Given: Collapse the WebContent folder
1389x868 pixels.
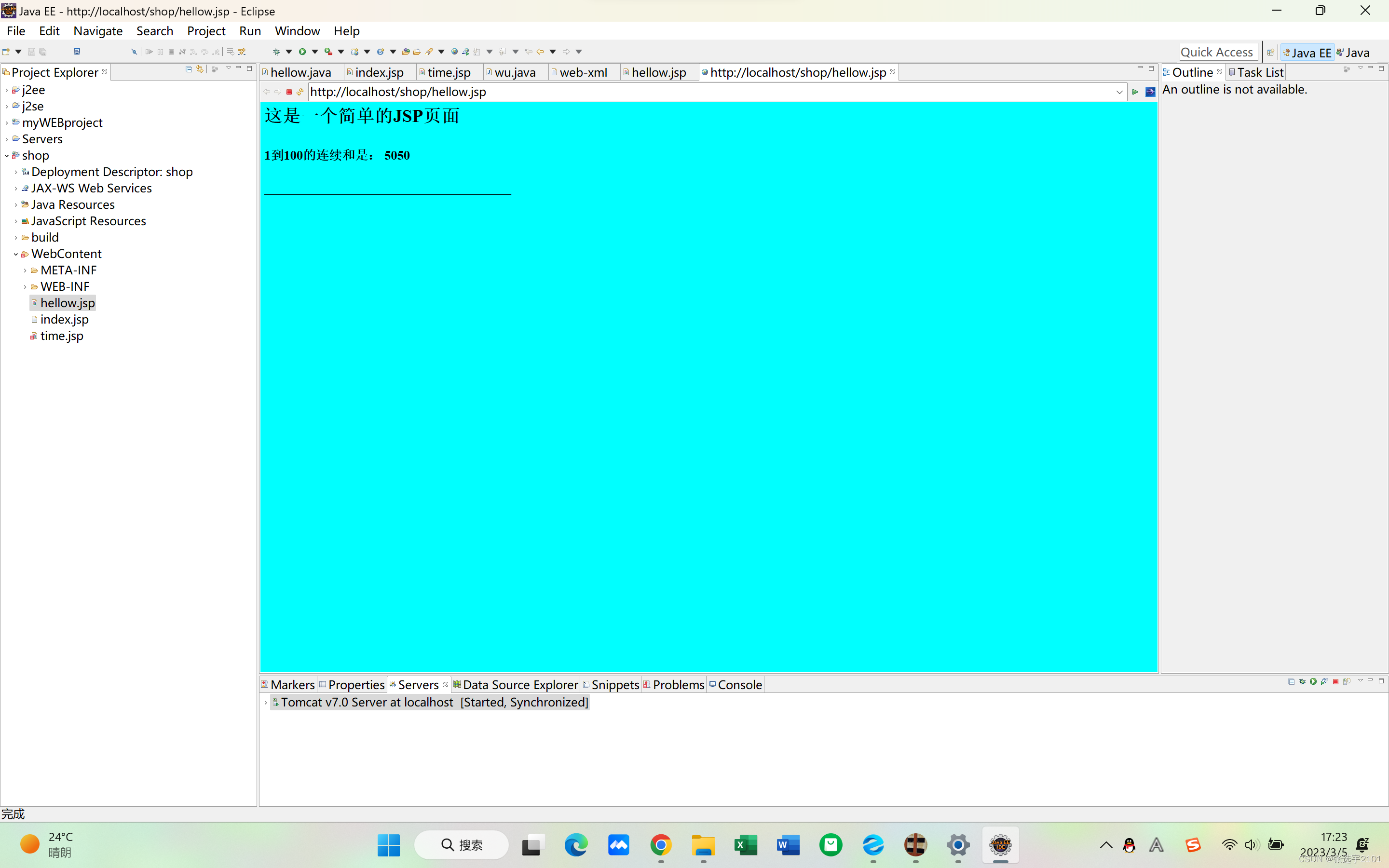Looking at the screenshot, I should [x=15, y=254].
